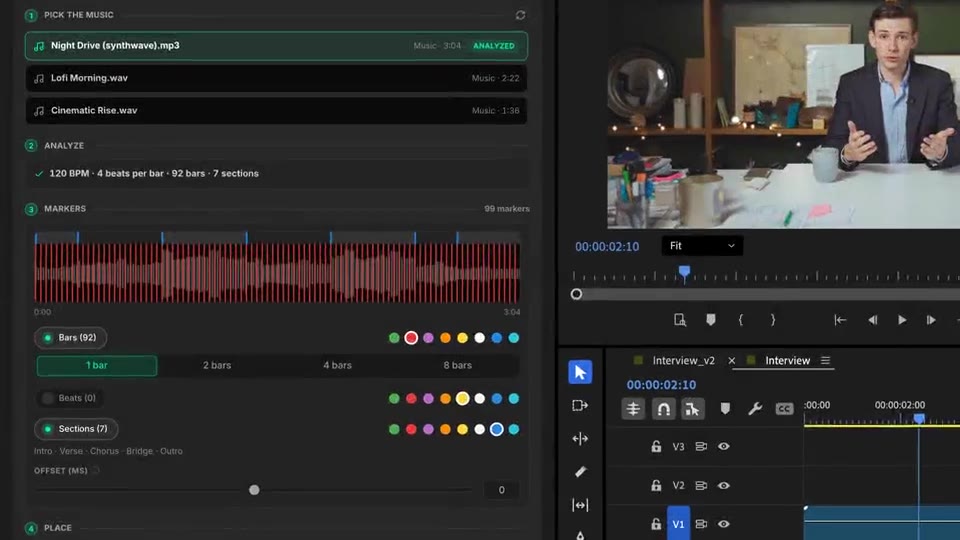Click the red waveform display
The width and height of the screenshot is (960, 540).
pyautogui.click(x=277, y=272)
